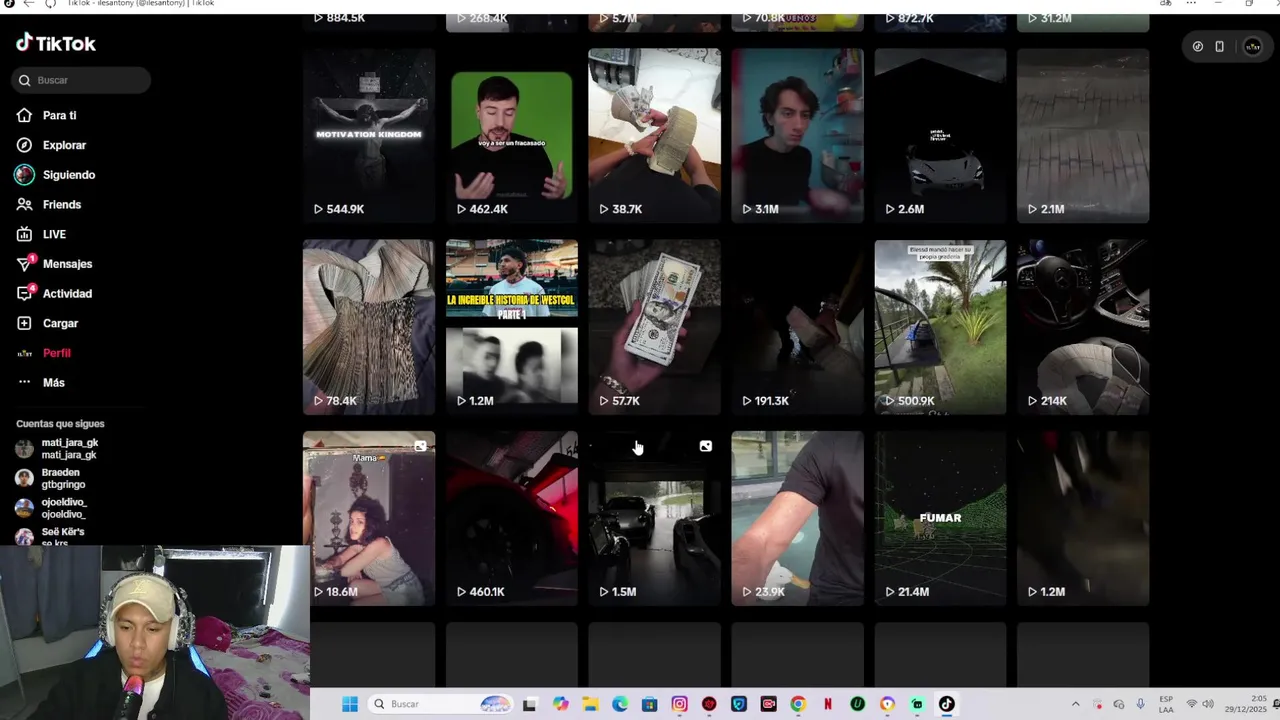
Task: Open Mama photo post with 18.6M views
Action: 369,518
